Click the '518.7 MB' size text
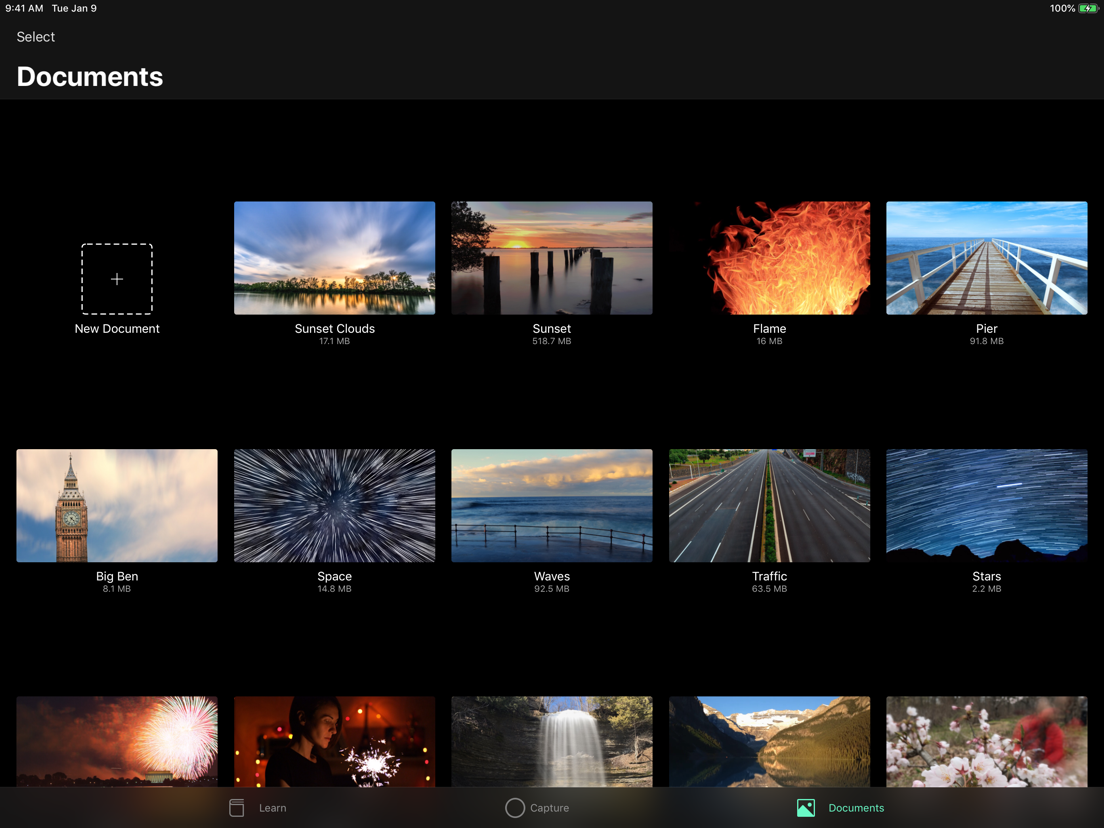 coord(551,341)
